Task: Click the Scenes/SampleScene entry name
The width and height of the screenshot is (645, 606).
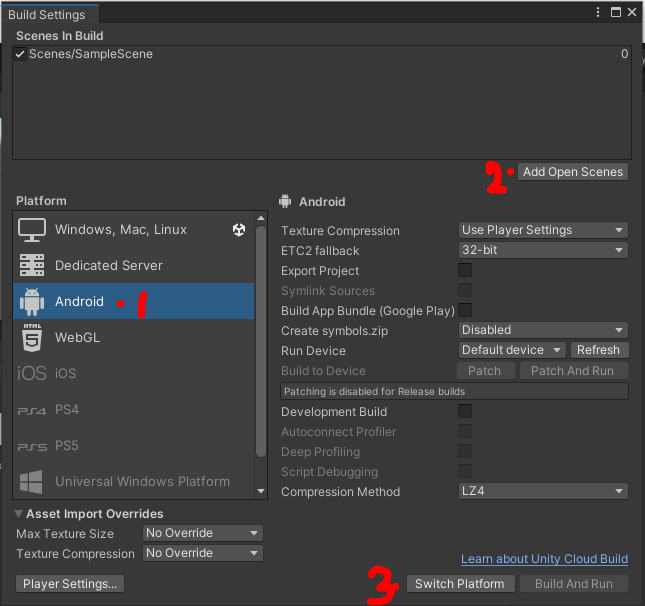Action: pos(91,54)
